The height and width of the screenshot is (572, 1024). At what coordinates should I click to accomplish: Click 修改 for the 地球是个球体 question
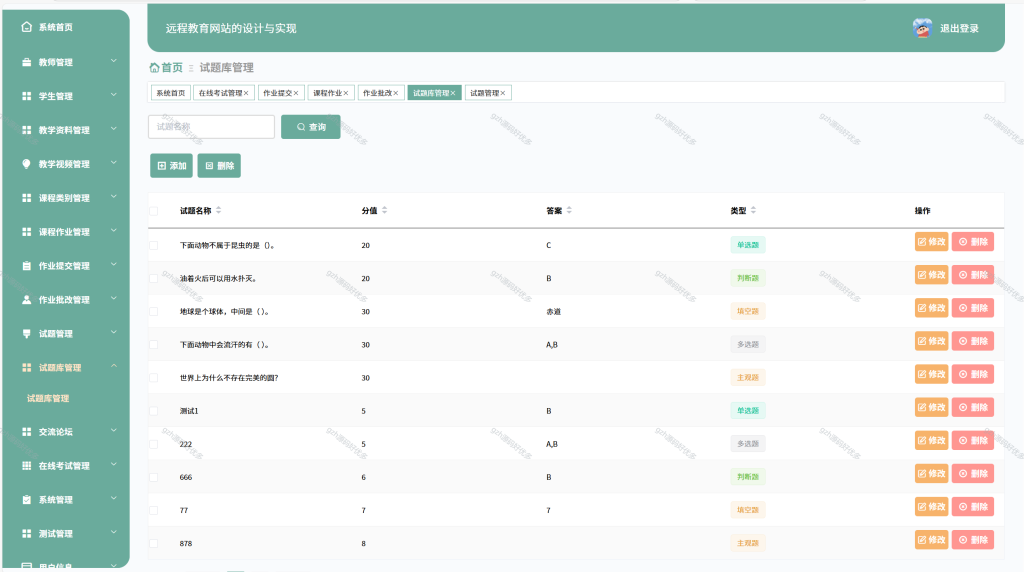click(931, 308)
